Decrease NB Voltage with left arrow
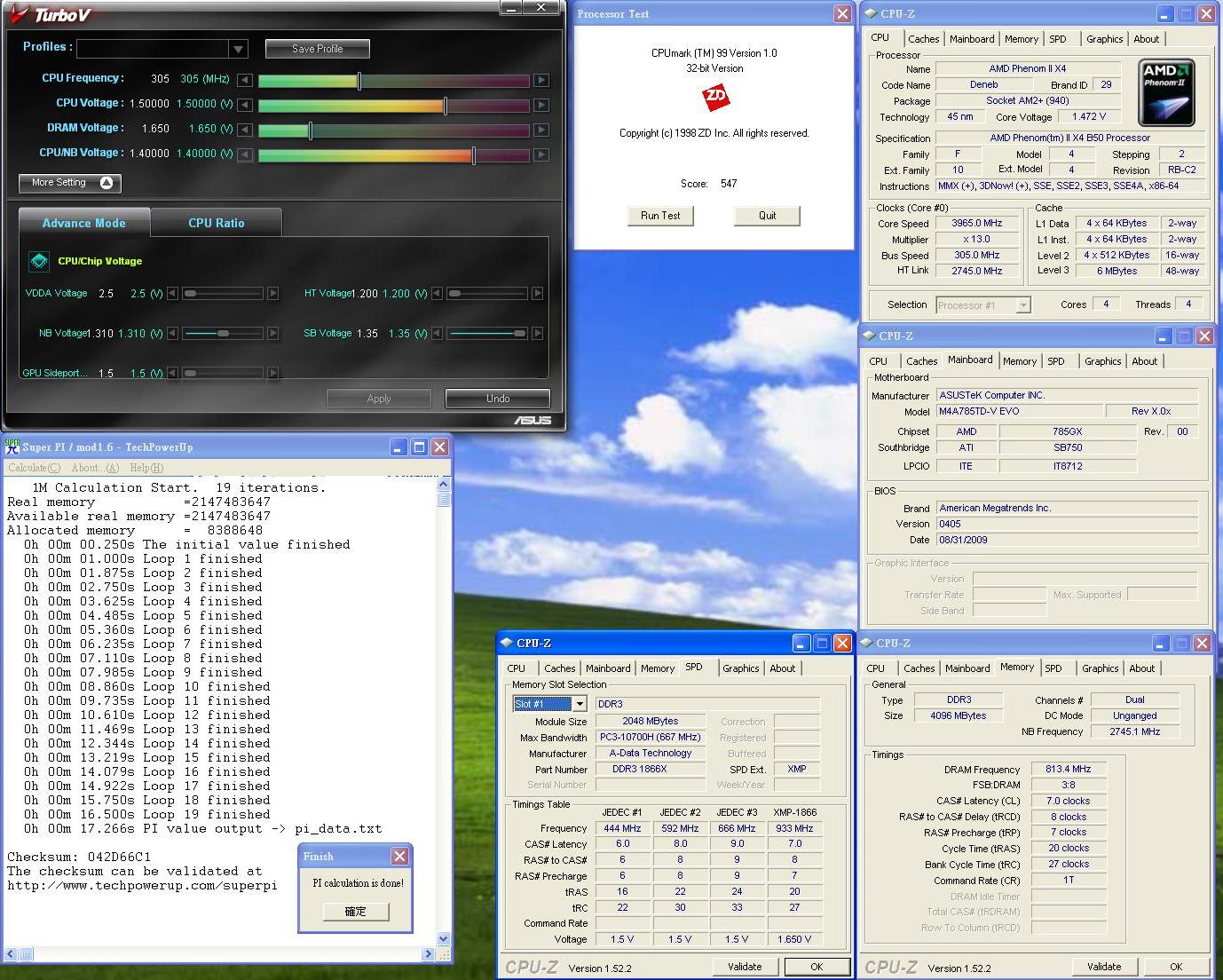1223x980 pixels. pos(172,334)
